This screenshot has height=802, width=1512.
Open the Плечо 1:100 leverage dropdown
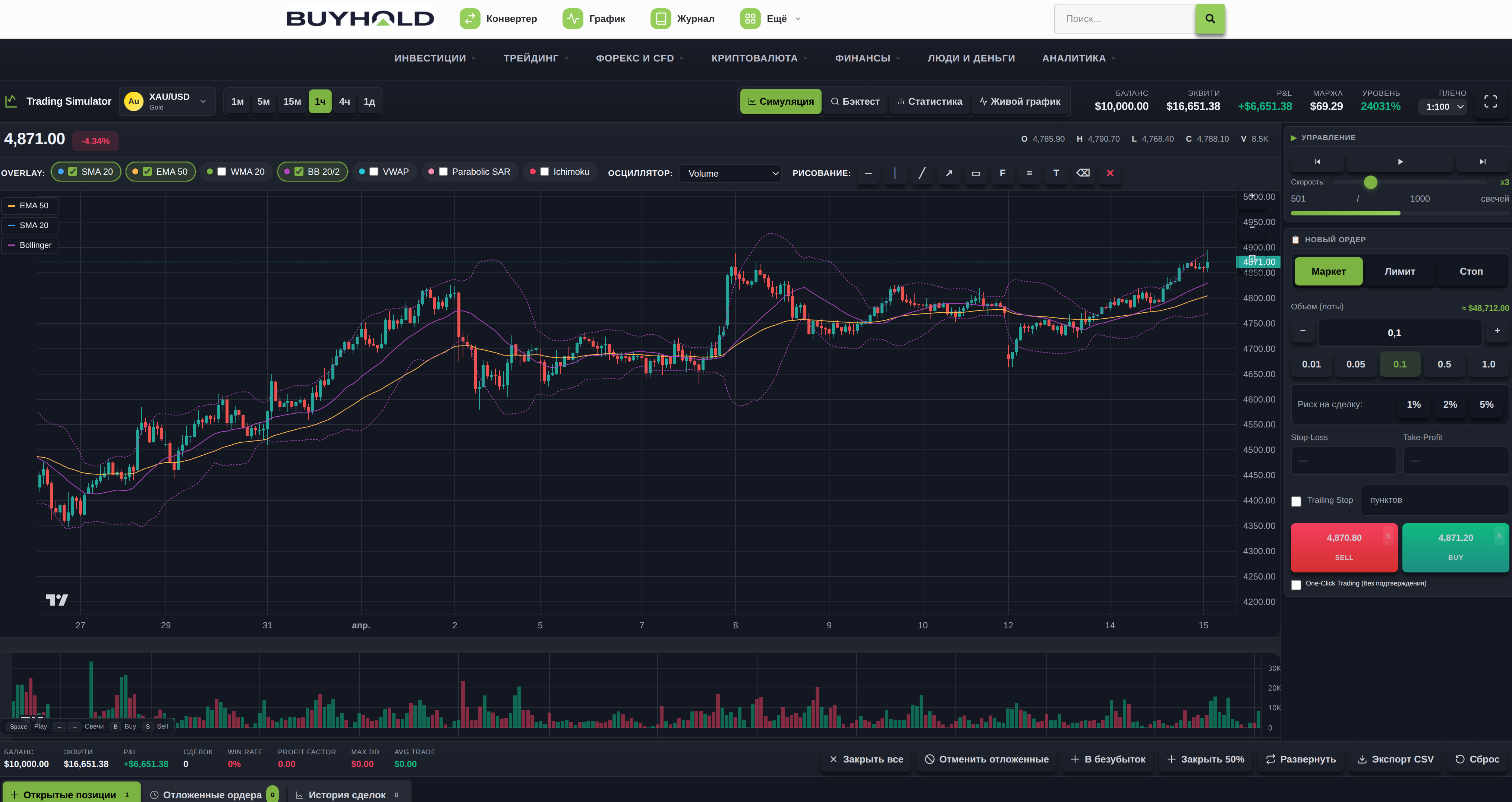[x=1443, y=107]
